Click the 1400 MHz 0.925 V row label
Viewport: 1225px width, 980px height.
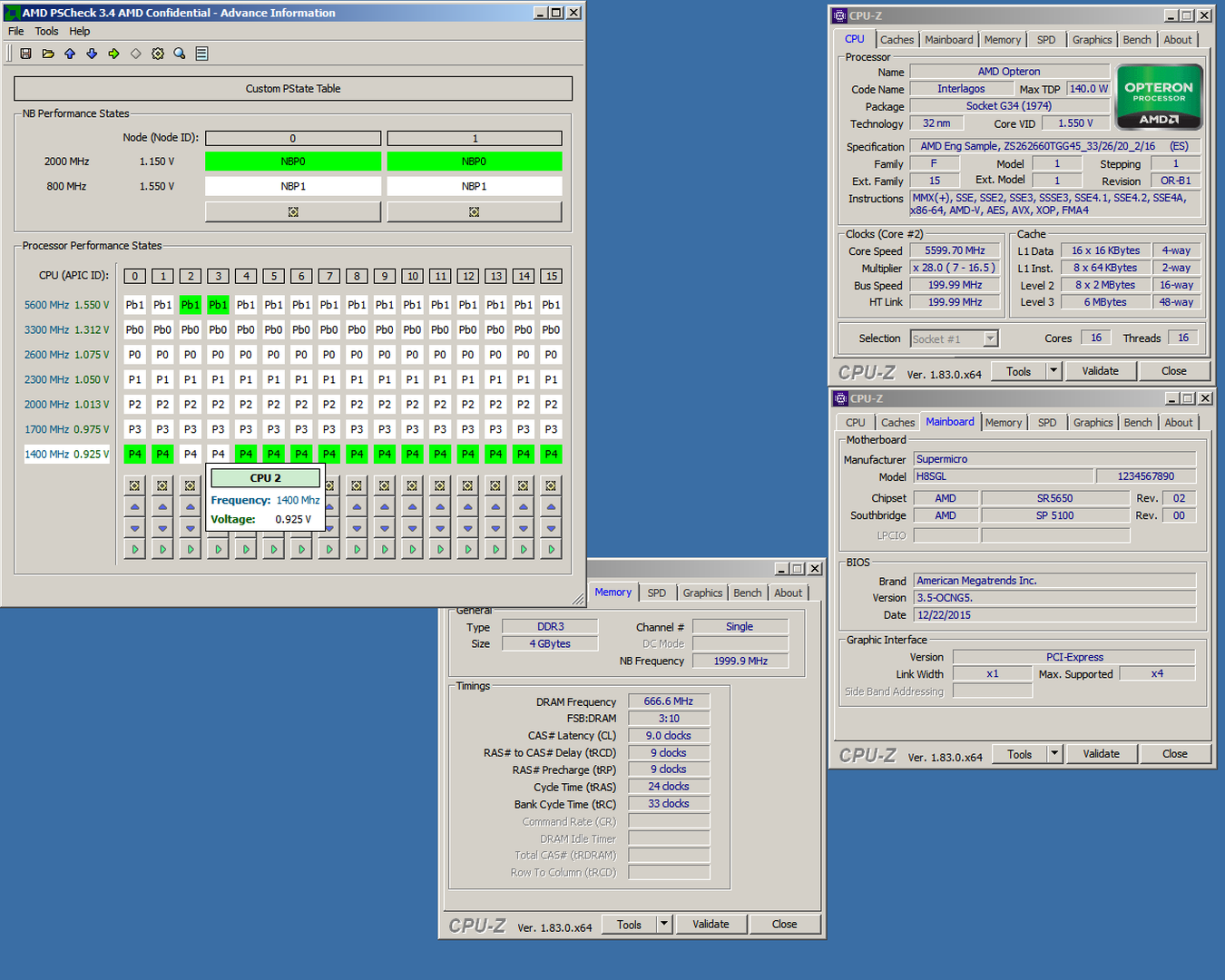[66, 454]
